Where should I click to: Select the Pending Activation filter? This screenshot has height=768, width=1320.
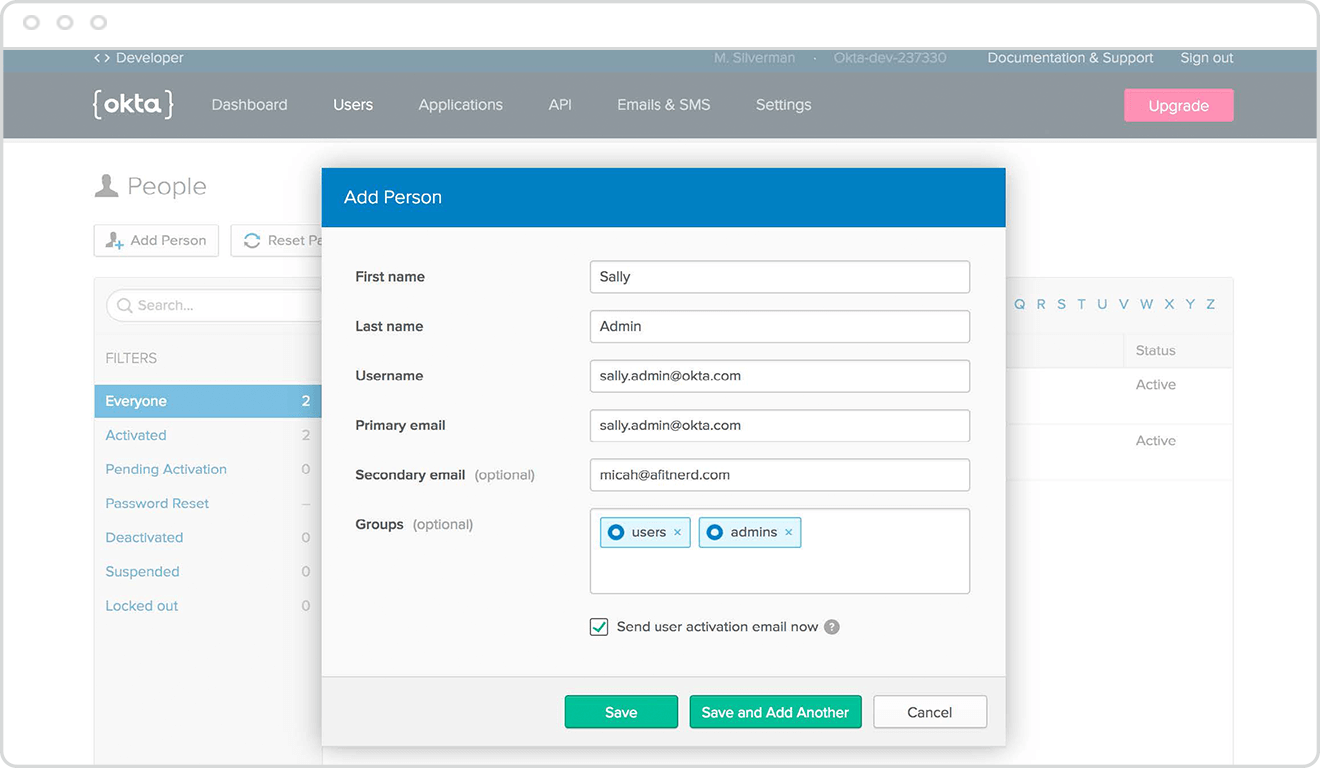(166, 469)
